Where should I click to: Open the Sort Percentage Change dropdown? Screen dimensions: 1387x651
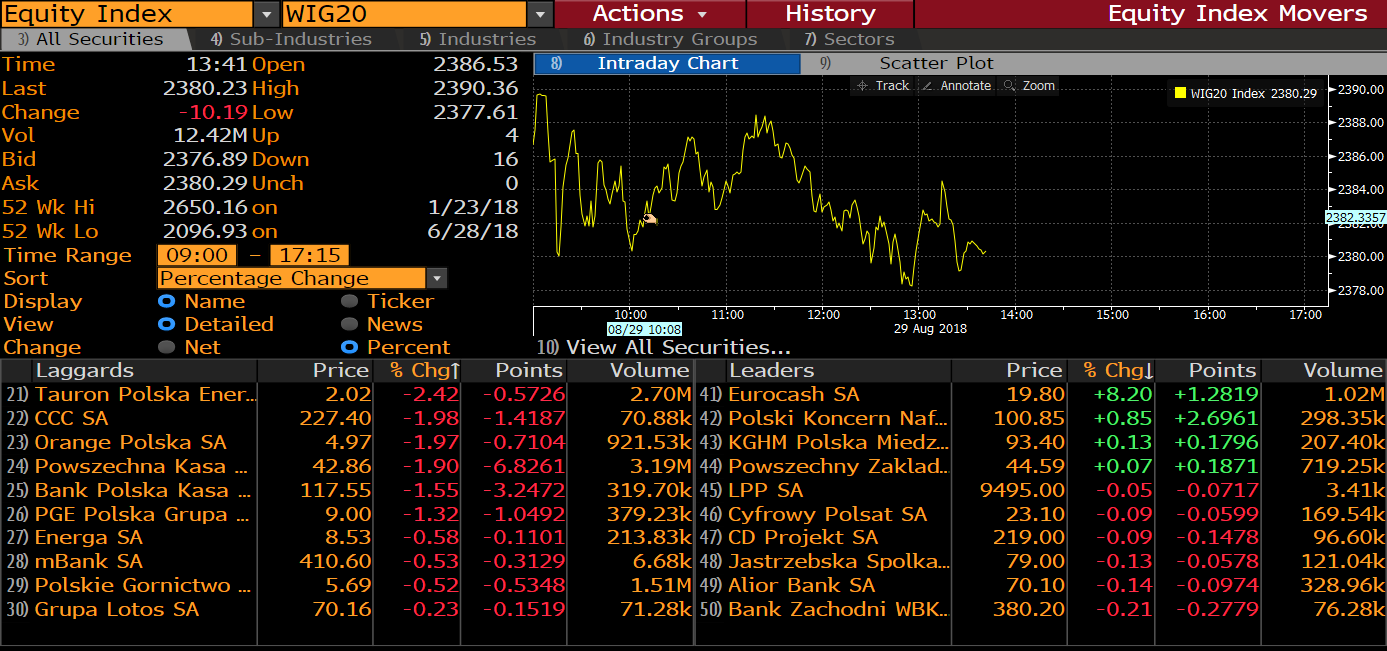[436, 279]
